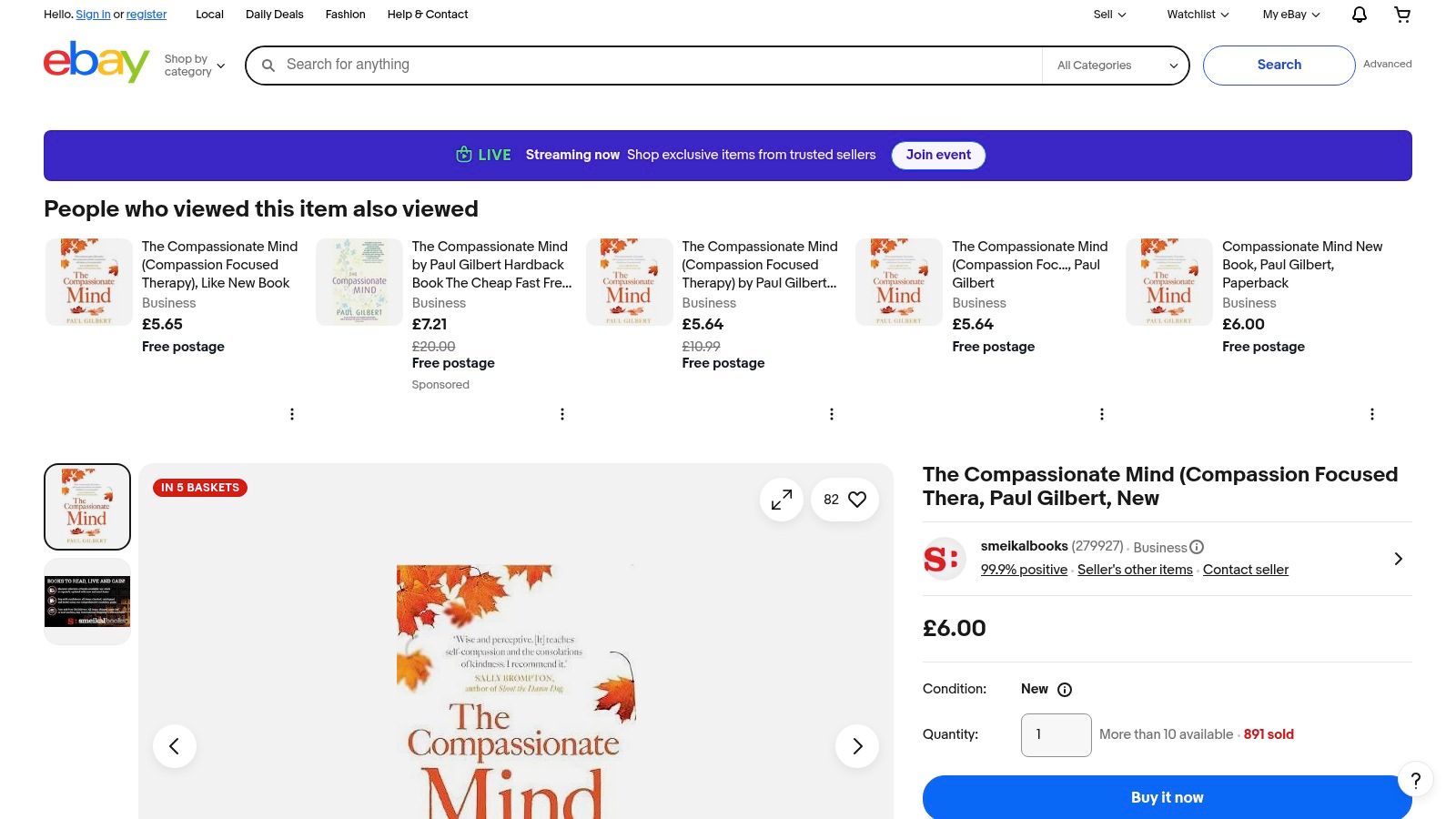Screen dimensions: 1456x819
Task: Click the seller avatar logo
Action: (x=943, y=558)
